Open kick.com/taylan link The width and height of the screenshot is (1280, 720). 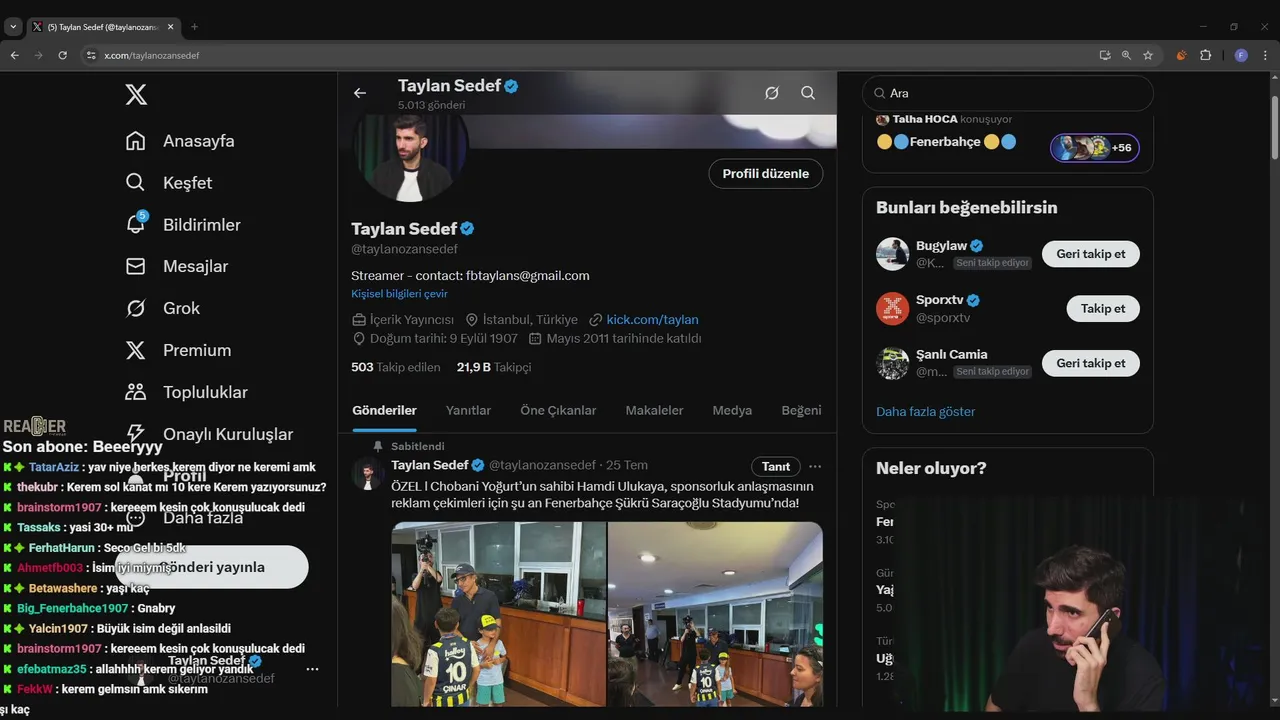(x=652, y=320)
